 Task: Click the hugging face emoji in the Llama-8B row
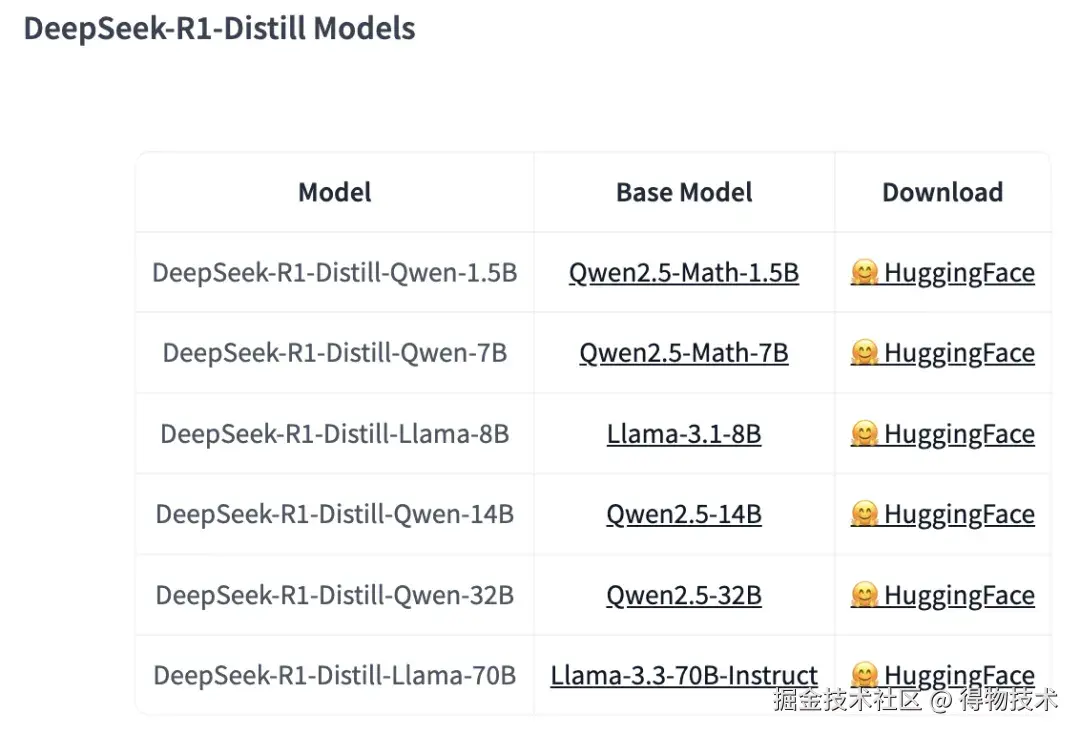point(864,434)
